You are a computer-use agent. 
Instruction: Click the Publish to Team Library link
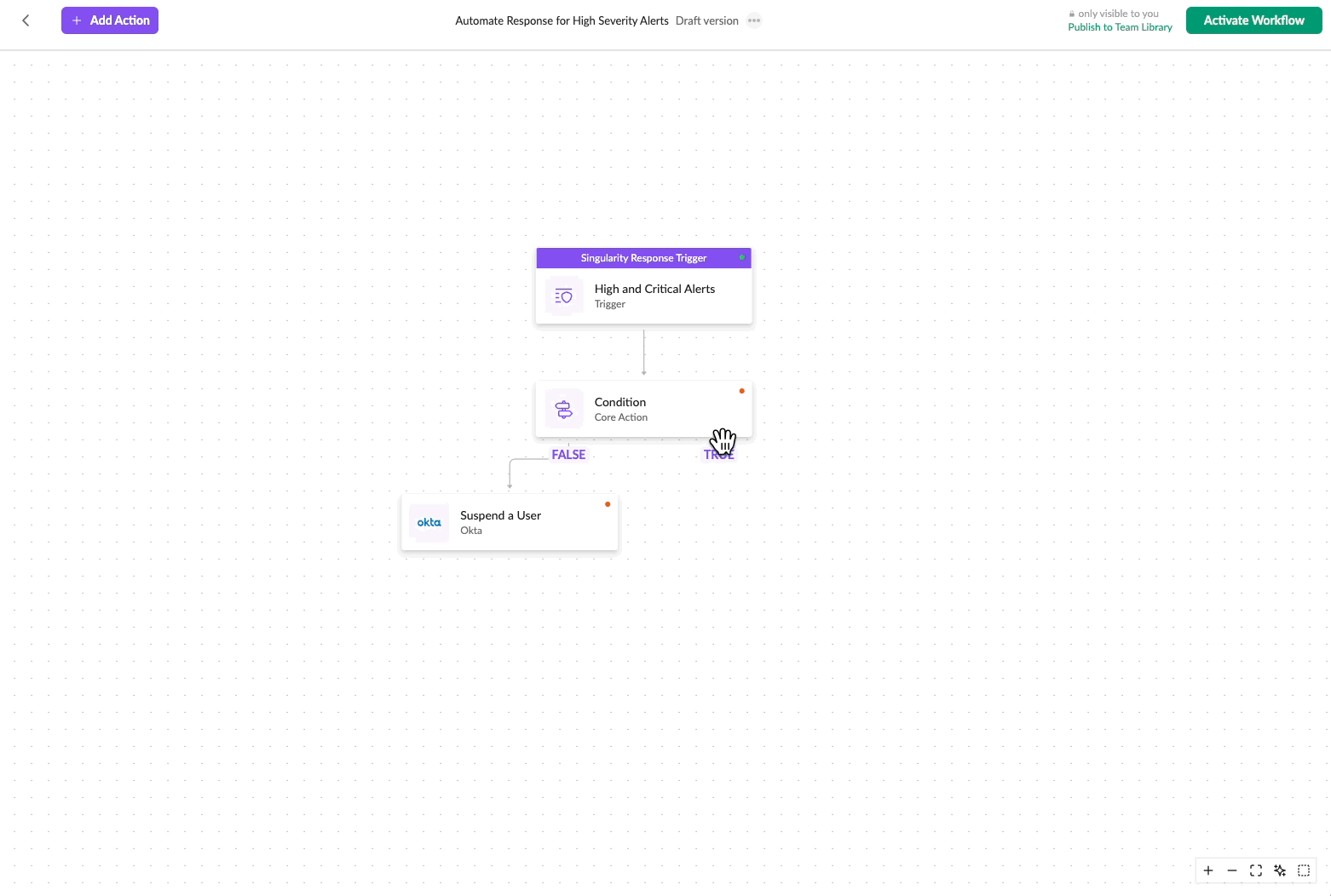pyautogui.click(x=1120, y=27)
